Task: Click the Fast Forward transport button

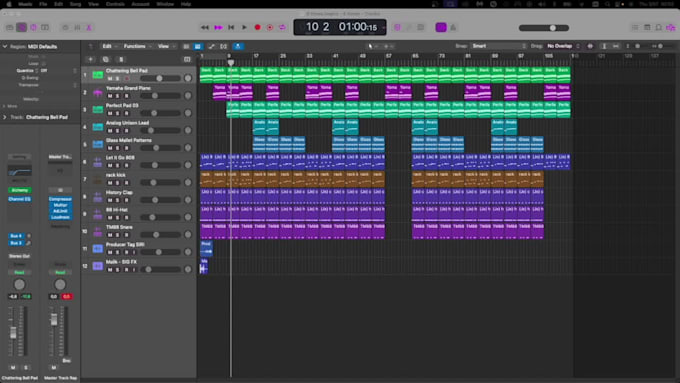Action: [218, 27]
